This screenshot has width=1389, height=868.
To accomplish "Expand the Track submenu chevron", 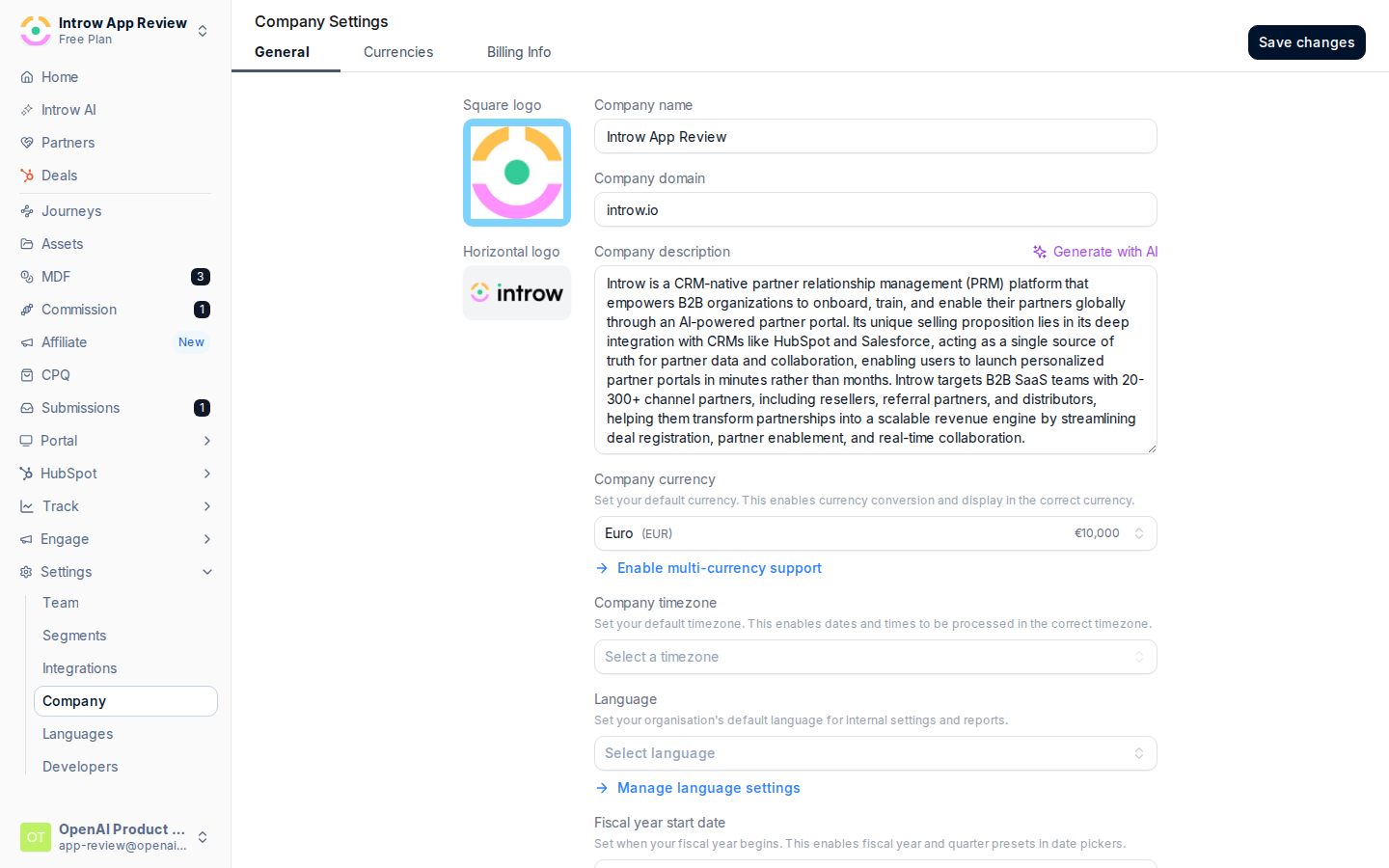I will click(x=206, y=506).
